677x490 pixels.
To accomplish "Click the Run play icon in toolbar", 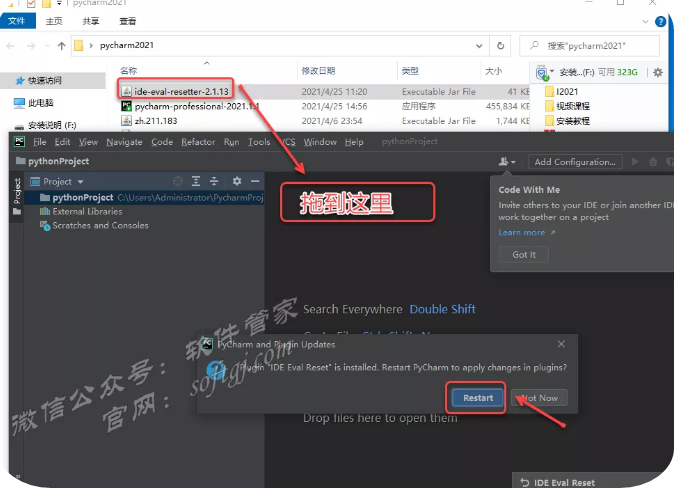I will pos(635,162).
